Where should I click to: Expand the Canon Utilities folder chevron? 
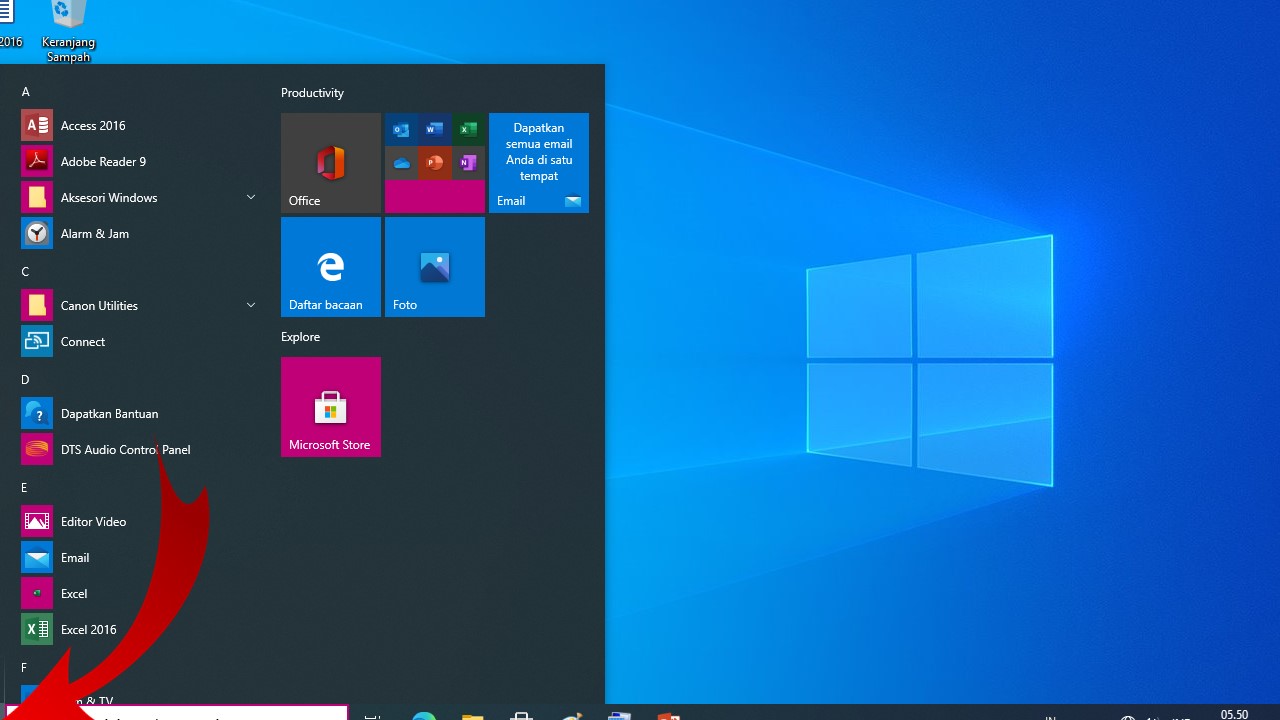[251, 305]
